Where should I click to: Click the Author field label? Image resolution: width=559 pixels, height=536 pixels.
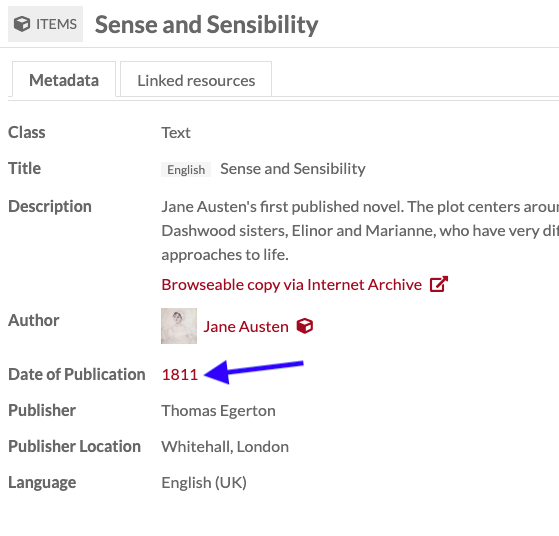[34, 320]
